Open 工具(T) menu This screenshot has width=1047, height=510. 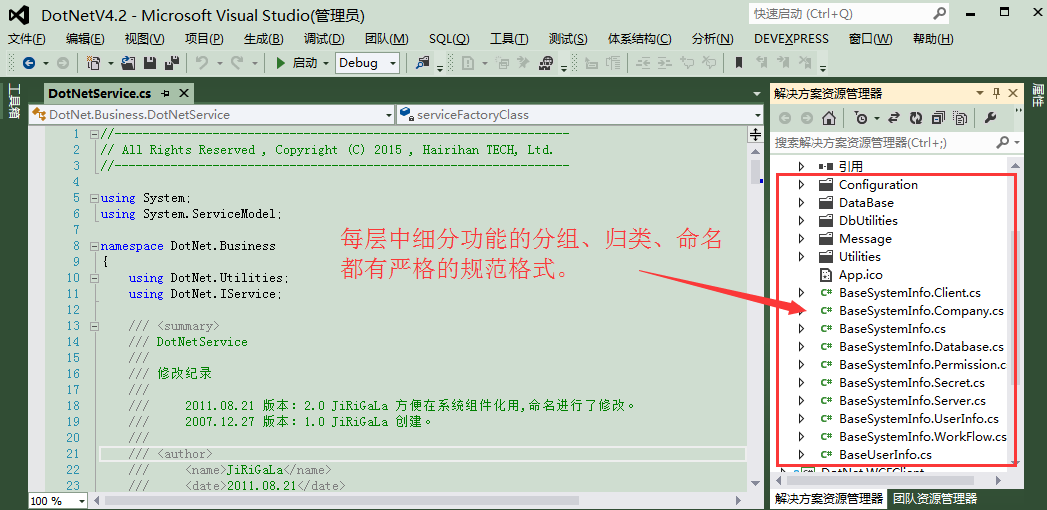[x=509, y=39]
